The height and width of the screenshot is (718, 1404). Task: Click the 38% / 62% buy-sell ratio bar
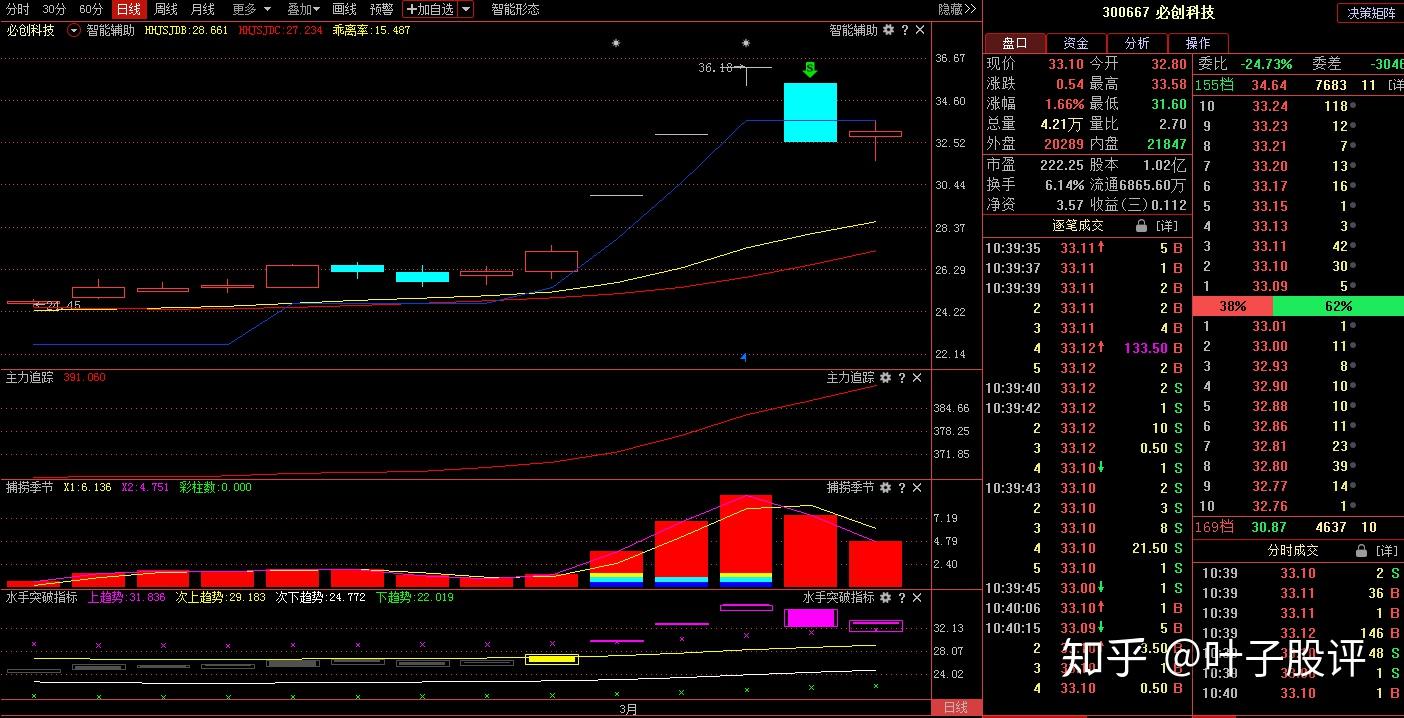(1298, 306)
